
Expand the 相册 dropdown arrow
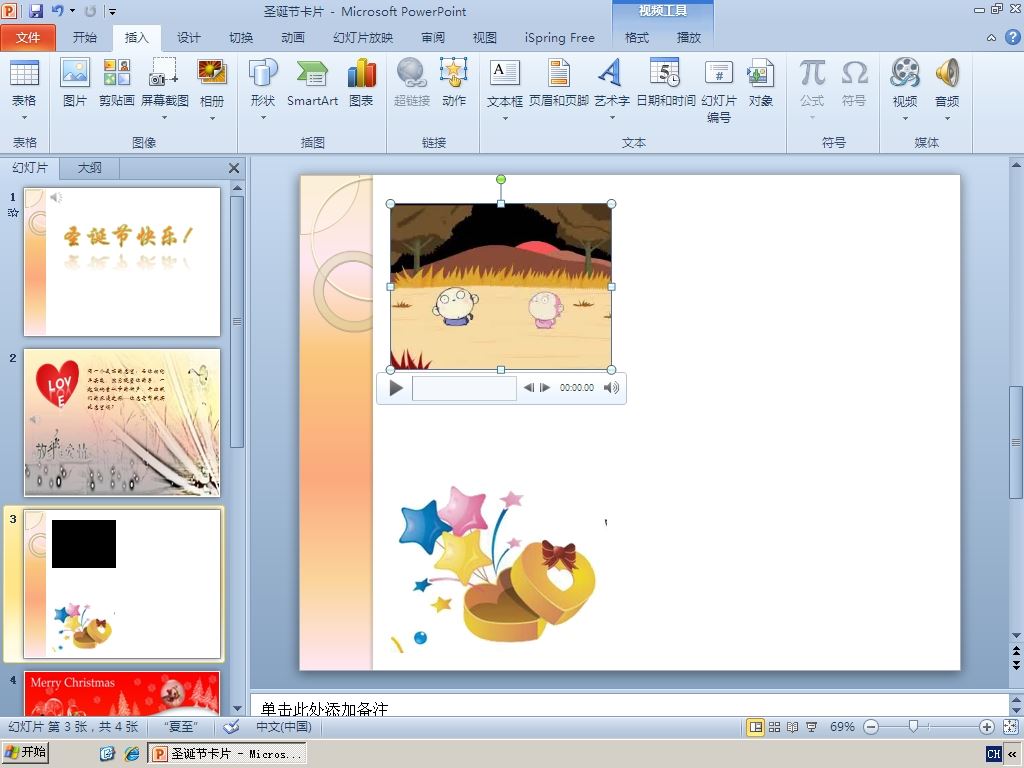click(x=212, y=118)
